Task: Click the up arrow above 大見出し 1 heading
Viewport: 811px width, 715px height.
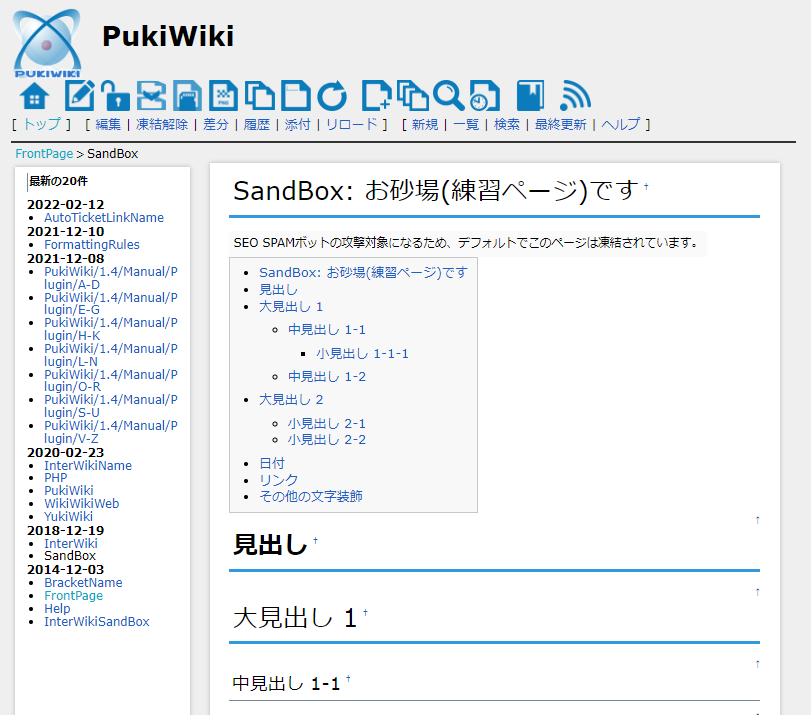Action: pyautogui.click(x=757, y=592)
